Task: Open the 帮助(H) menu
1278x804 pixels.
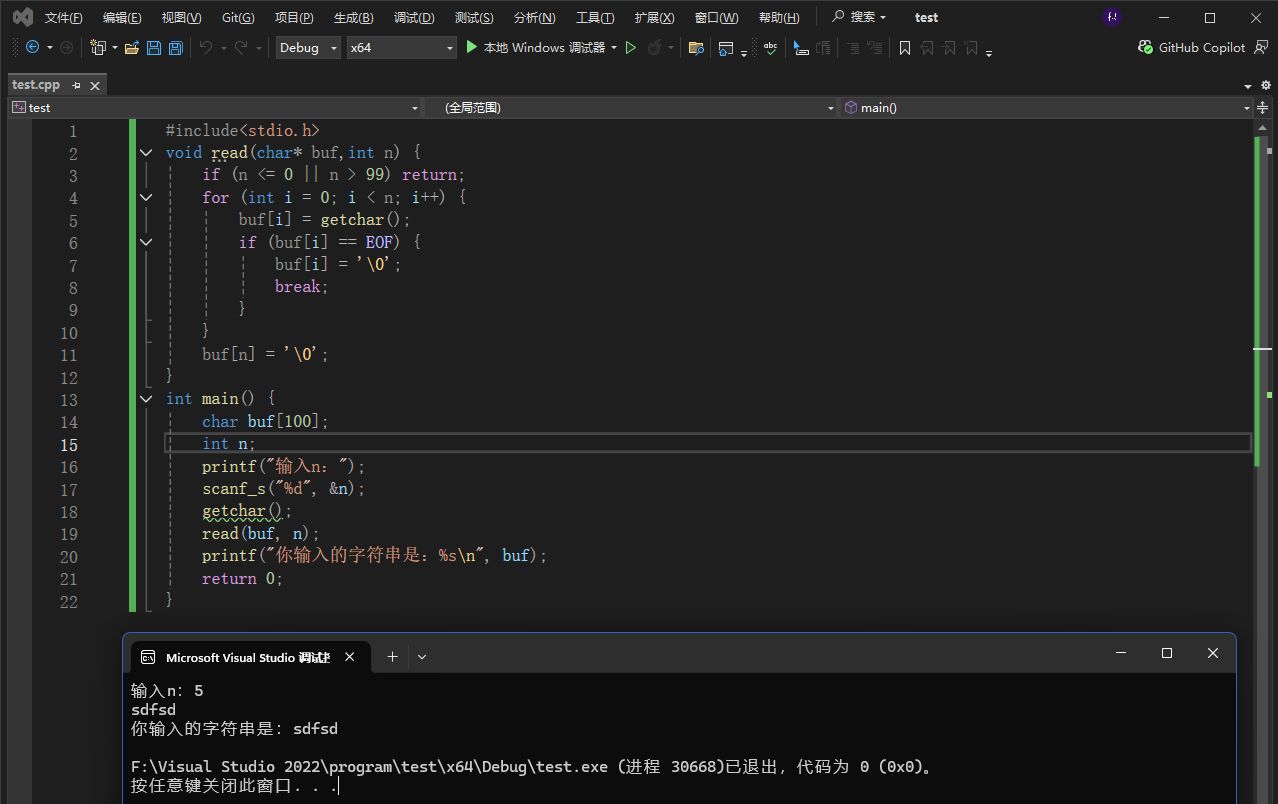Action: coord(779,18)
